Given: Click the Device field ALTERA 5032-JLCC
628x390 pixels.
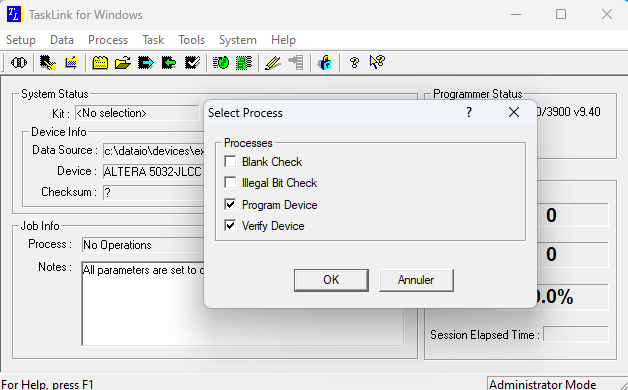Looking at the screenshot, I should [154, 172].
